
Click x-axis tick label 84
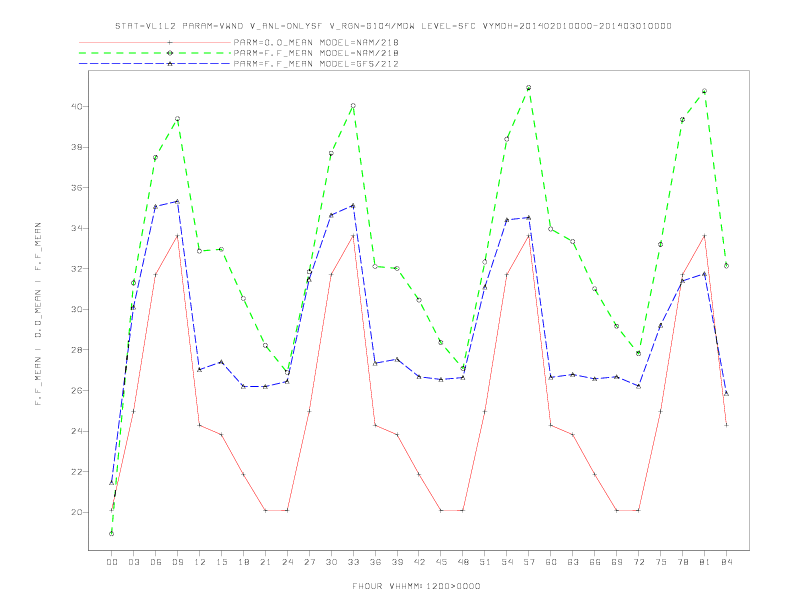pyautogui.click(x=726, y=562)
